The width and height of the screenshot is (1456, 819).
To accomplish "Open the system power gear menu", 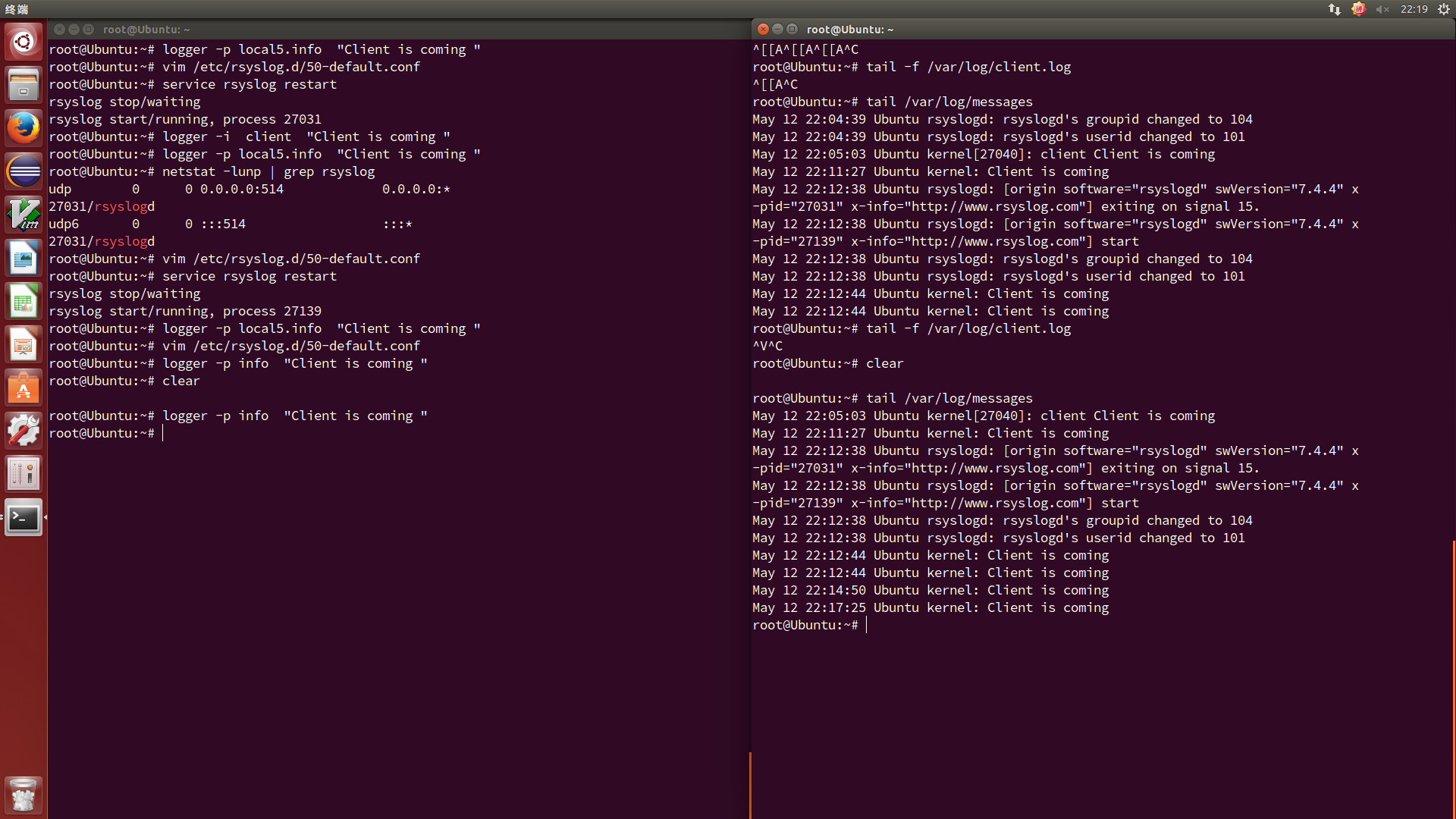I will tap(1444, 9).
